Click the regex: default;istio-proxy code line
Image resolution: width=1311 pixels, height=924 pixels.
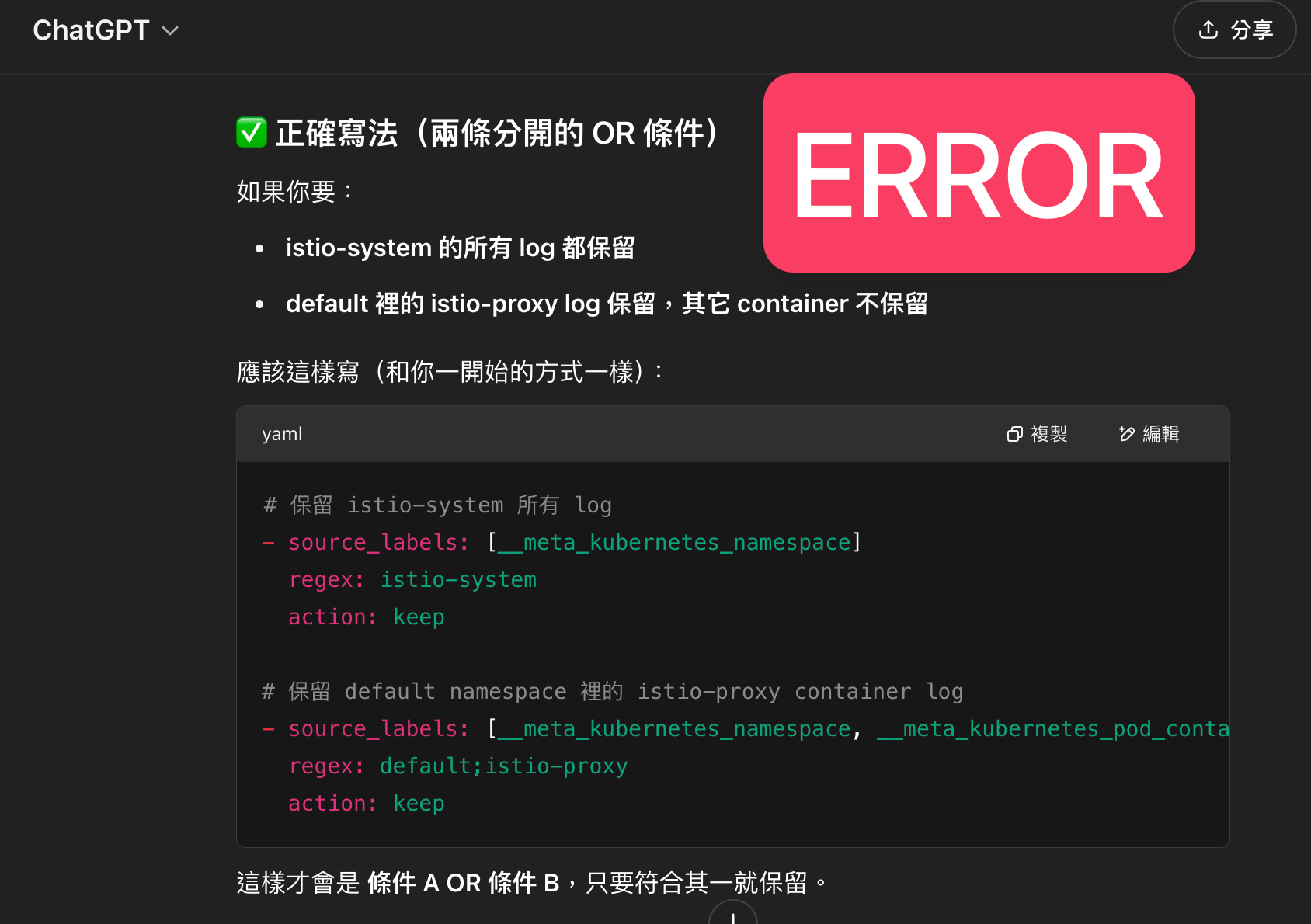(458, 766)
